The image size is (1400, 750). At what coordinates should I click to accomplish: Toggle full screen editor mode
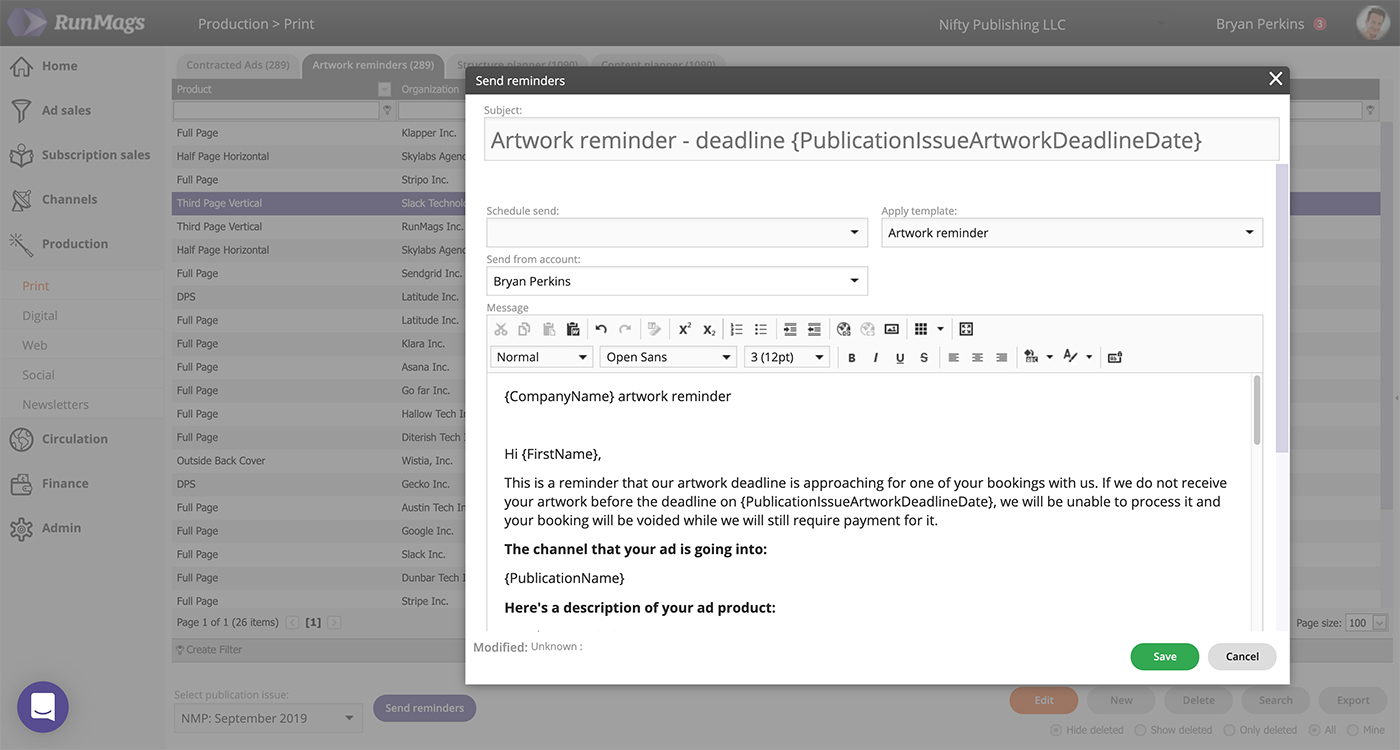(966, 329)
